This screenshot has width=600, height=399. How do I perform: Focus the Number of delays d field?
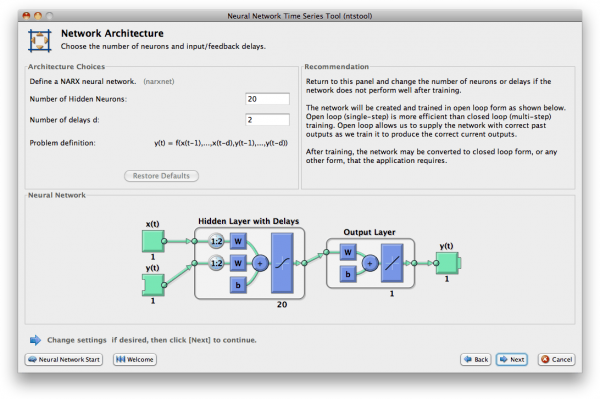pos(267,120)
